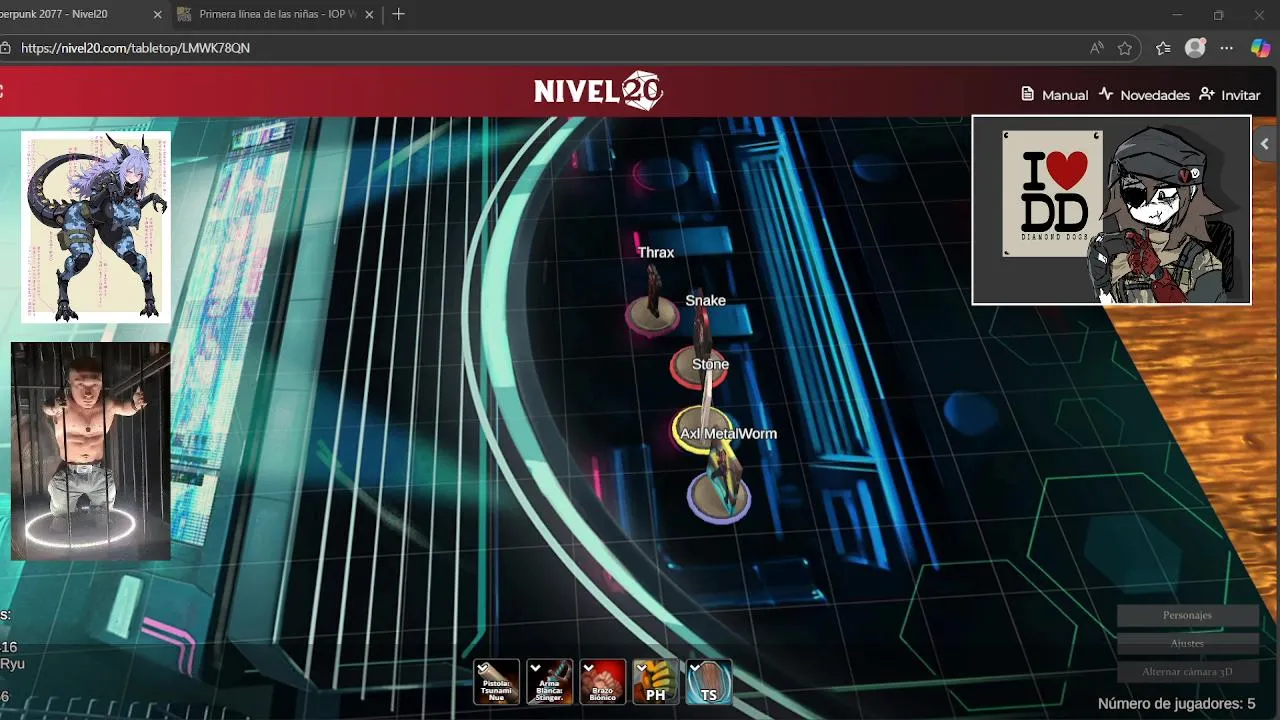Activate the Brazo Biónico hotbar item
This screenshot has width=1280, height=720.
[x=603, y=682]
